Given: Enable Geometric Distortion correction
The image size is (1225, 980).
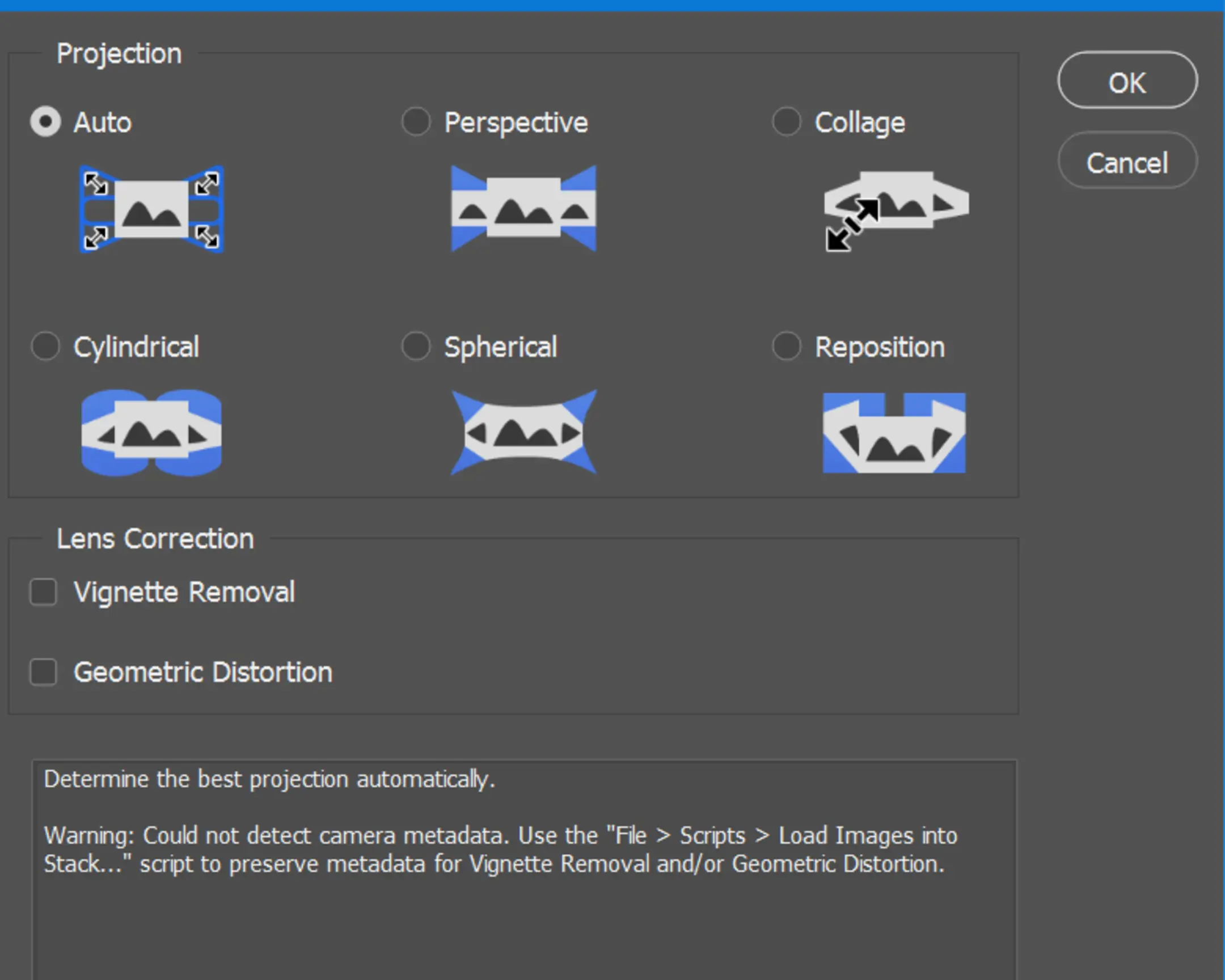Looking at the screenshot, I should pyautogui.click(x=43, y=673).
